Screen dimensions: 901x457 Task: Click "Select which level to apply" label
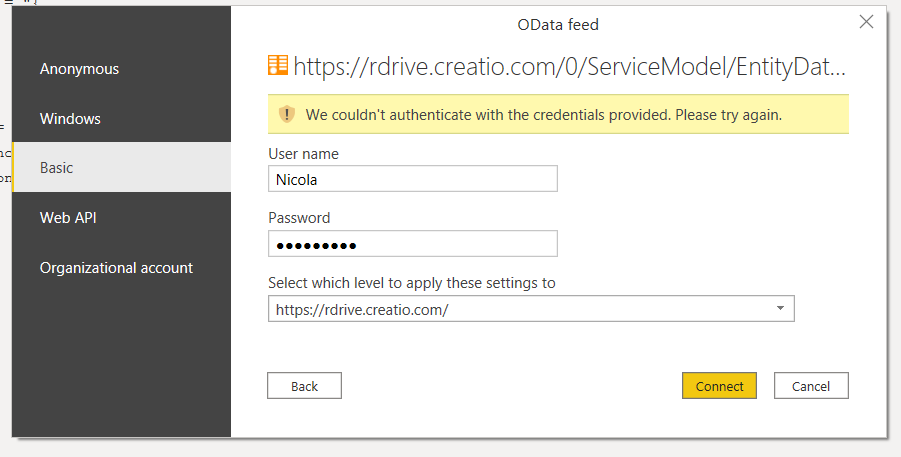pos(412,283)
